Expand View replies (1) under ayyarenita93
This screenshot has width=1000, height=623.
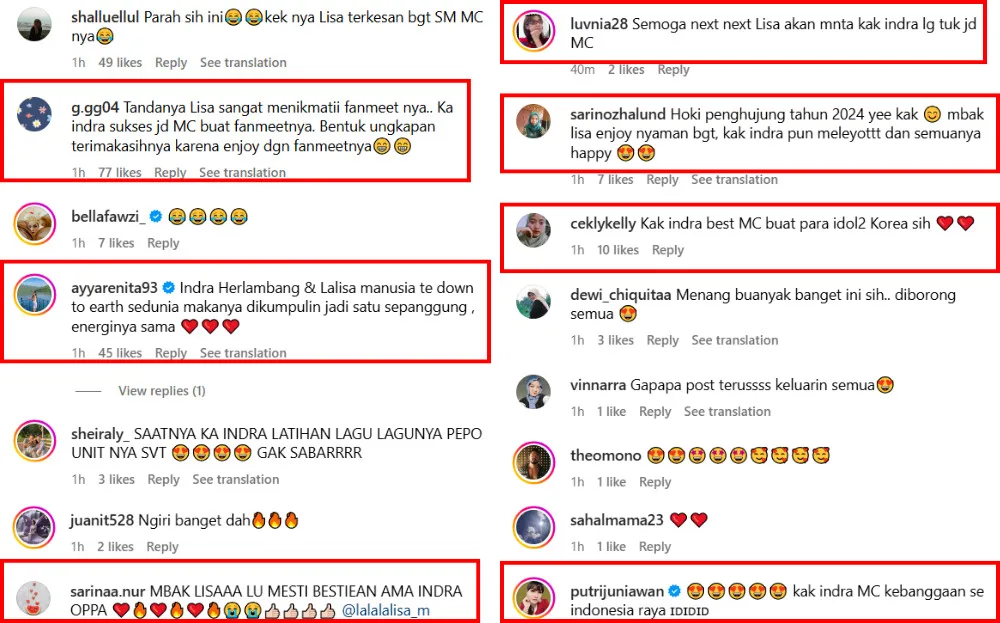[x=161, y=390]
